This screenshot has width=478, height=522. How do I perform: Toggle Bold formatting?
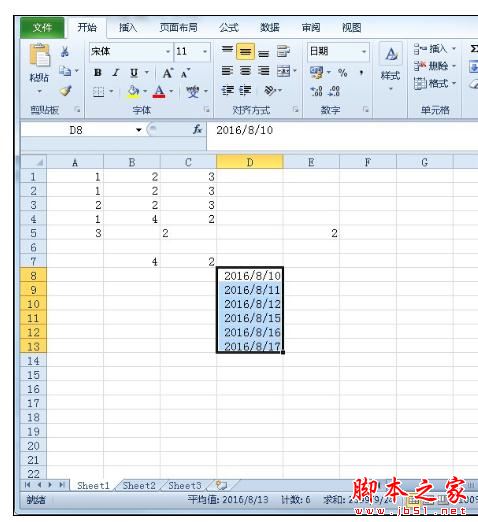[98, 72]
